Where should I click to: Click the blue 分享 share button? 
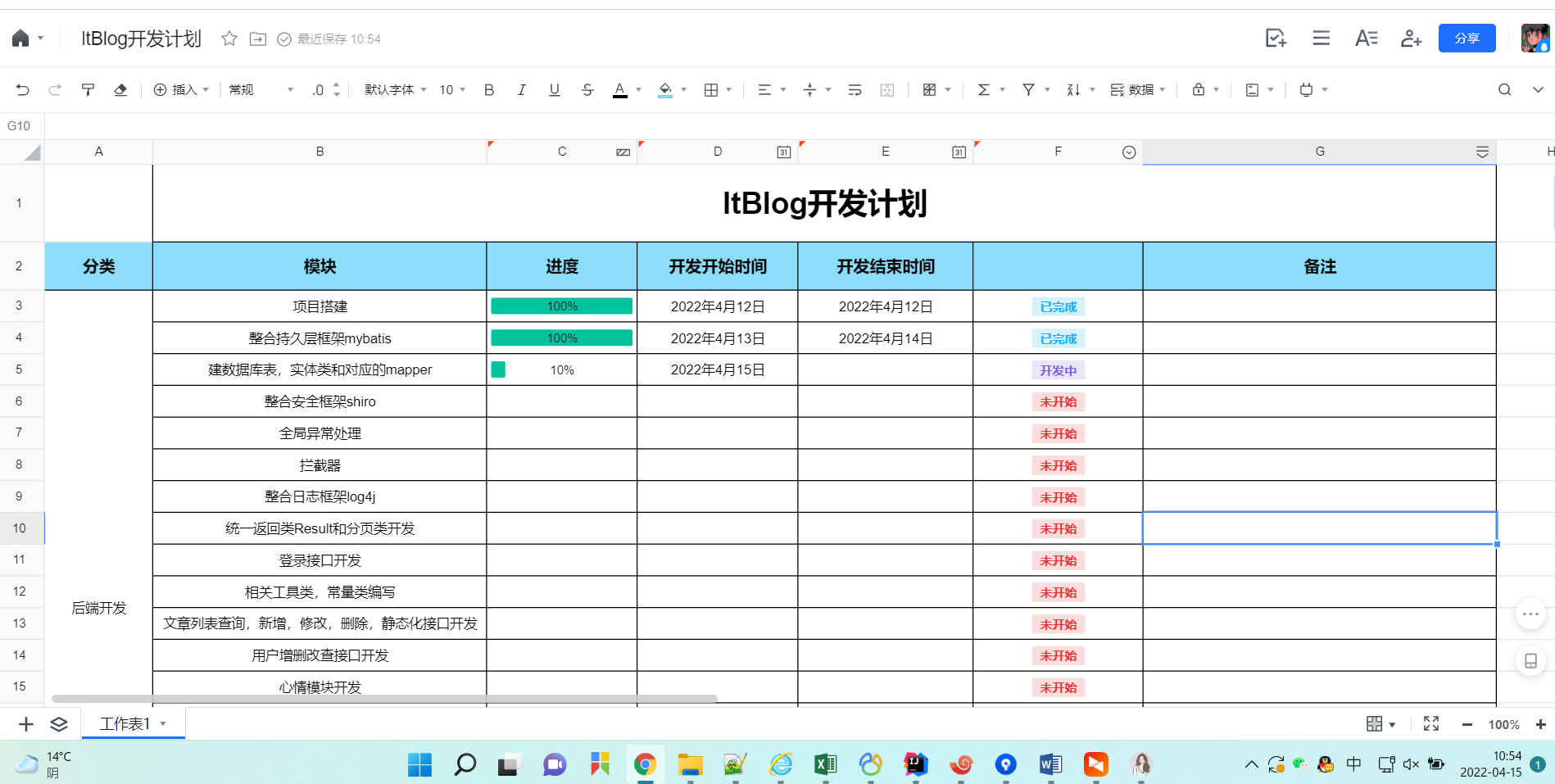[x=1467, y=39]
